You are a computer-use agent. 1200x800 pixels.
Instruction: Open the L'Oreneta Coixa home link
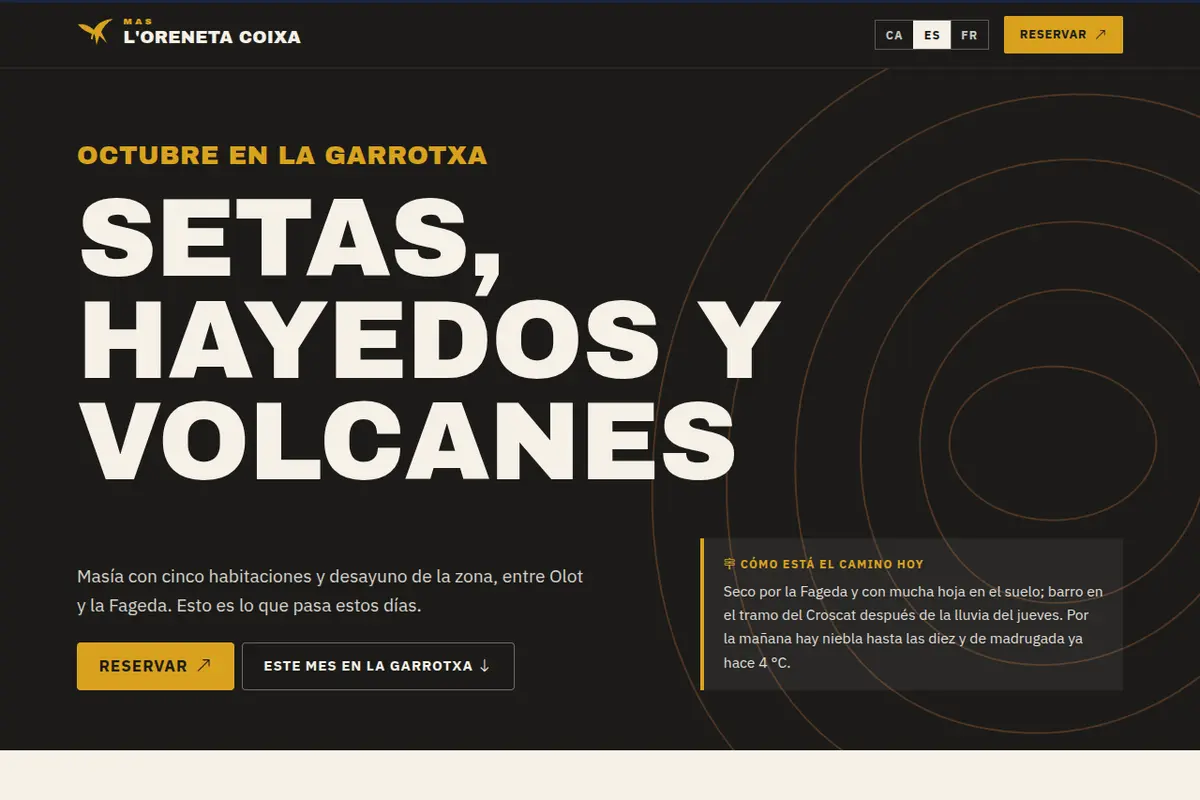tap(189, 33)
